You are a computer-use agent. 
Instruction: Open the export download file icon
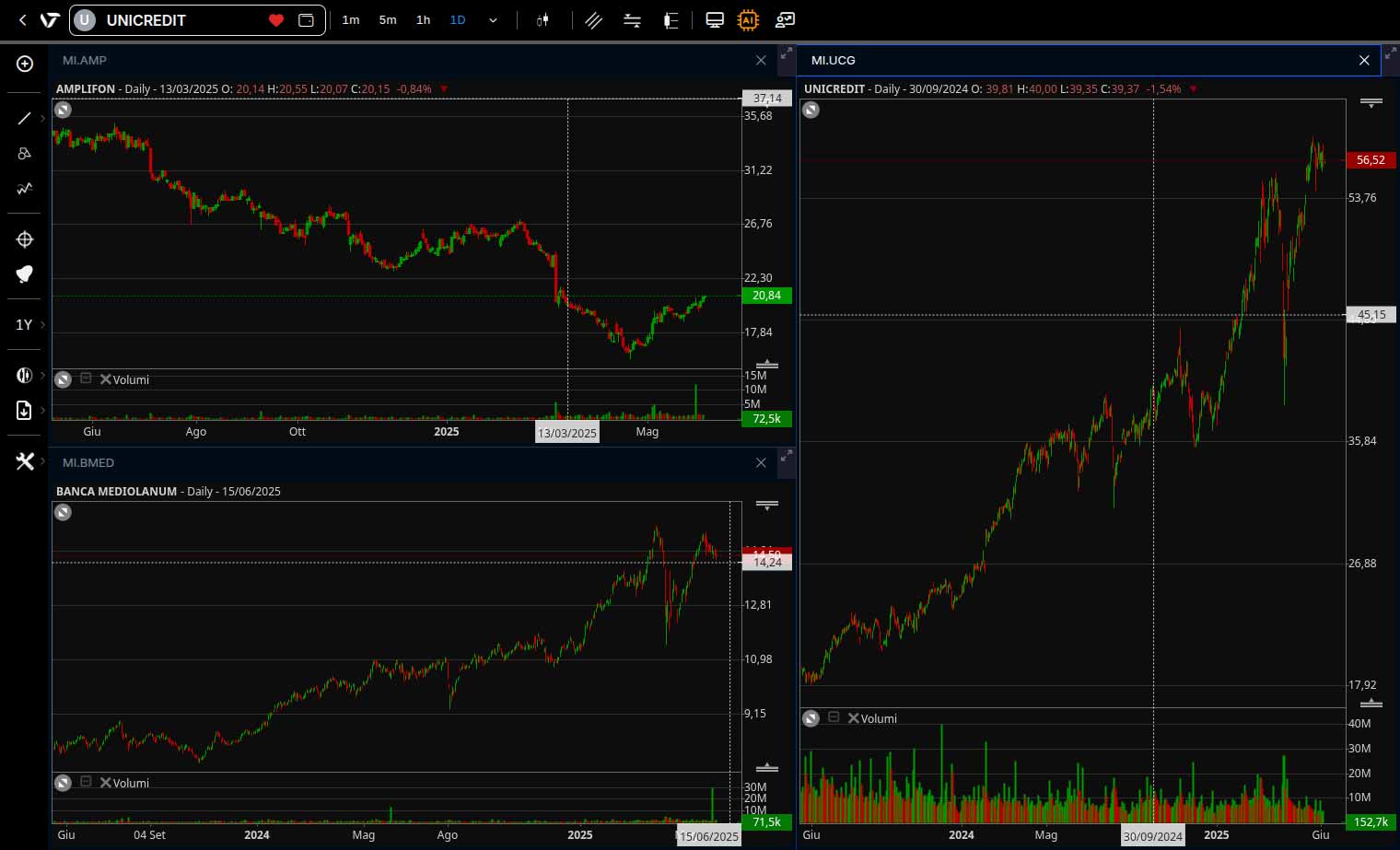coord(25,411)
